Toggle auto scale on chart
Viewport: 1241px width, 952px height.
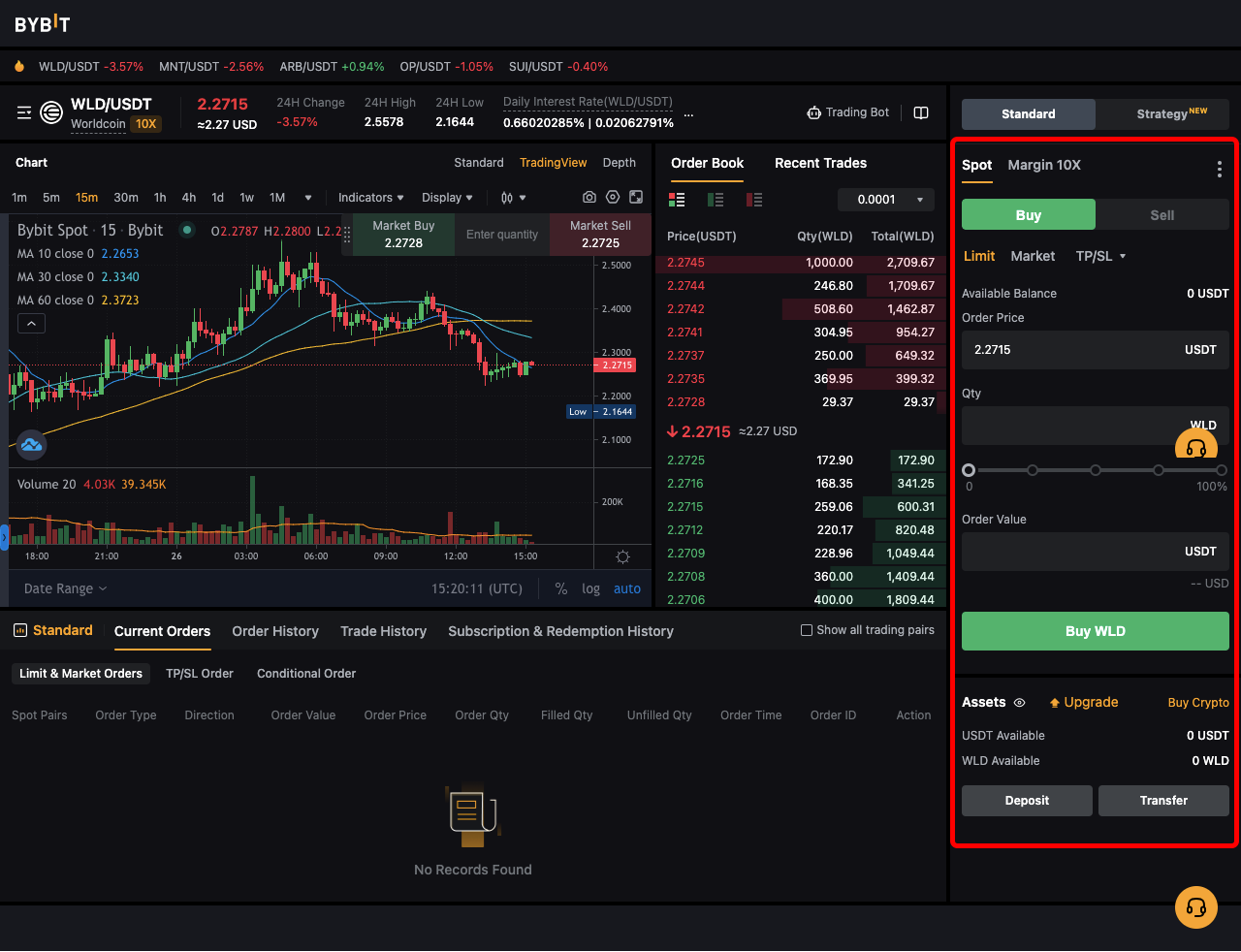click(x=627, y=588)
